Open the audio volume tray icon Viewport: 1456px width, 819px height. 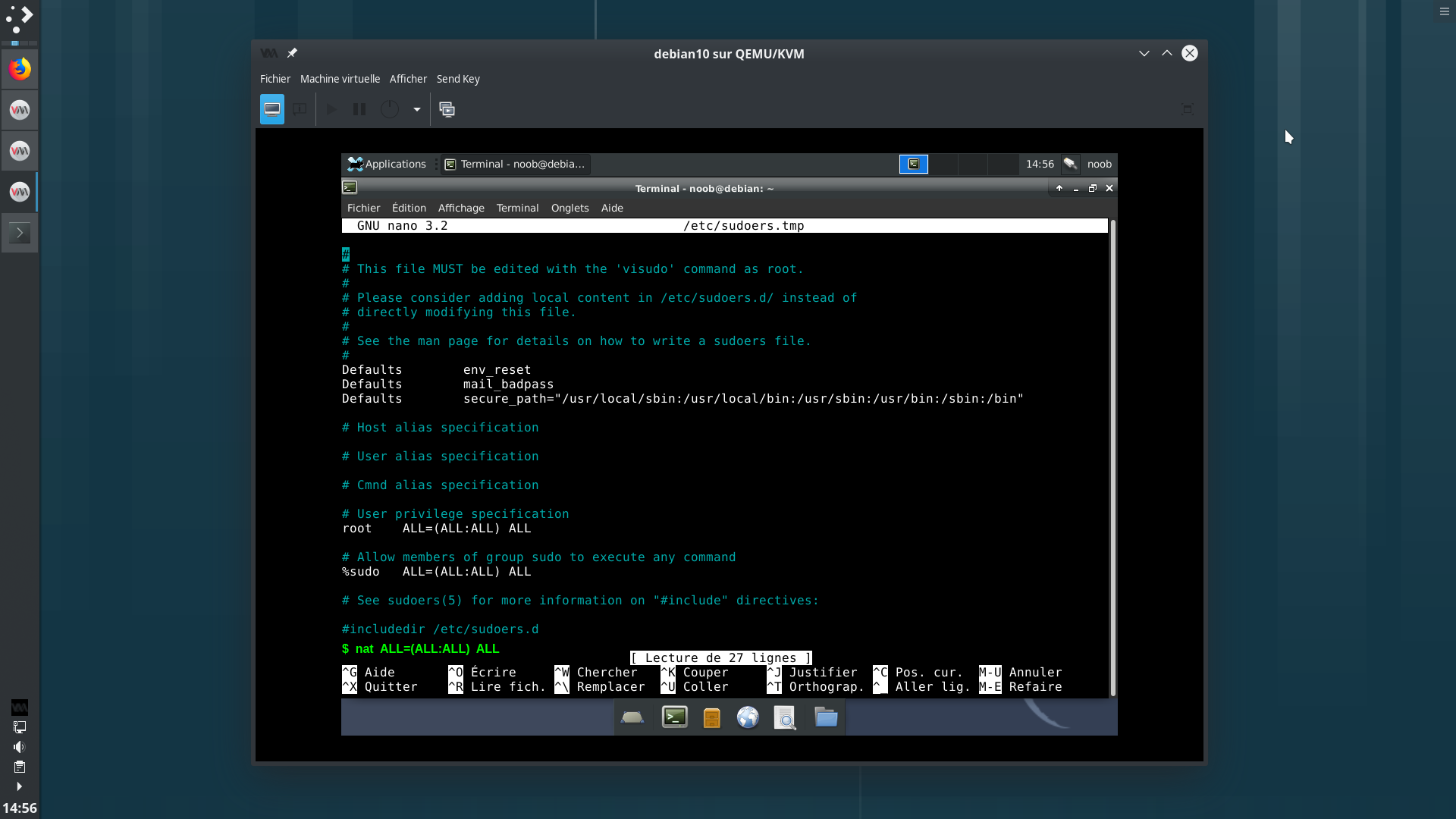20,747
